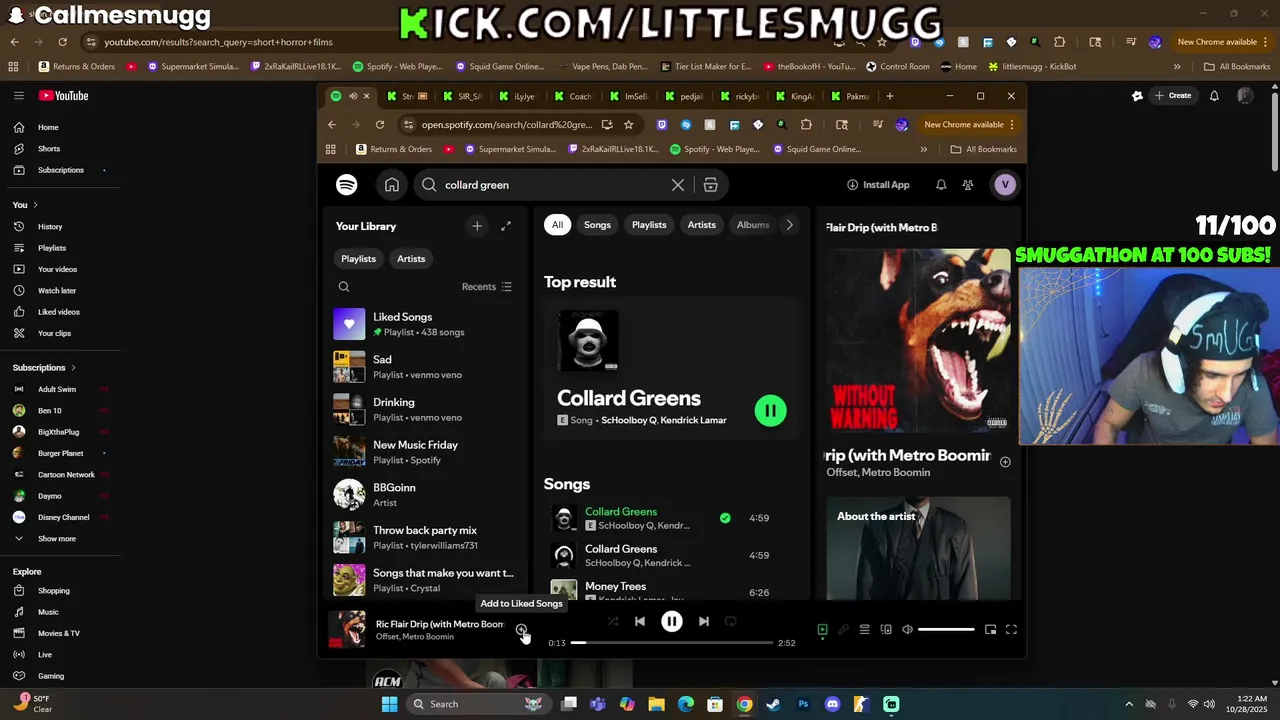This screenshot has width=1280, height=720.
Task: Click the Spotify logo in the web player
Action: (347, 185)
